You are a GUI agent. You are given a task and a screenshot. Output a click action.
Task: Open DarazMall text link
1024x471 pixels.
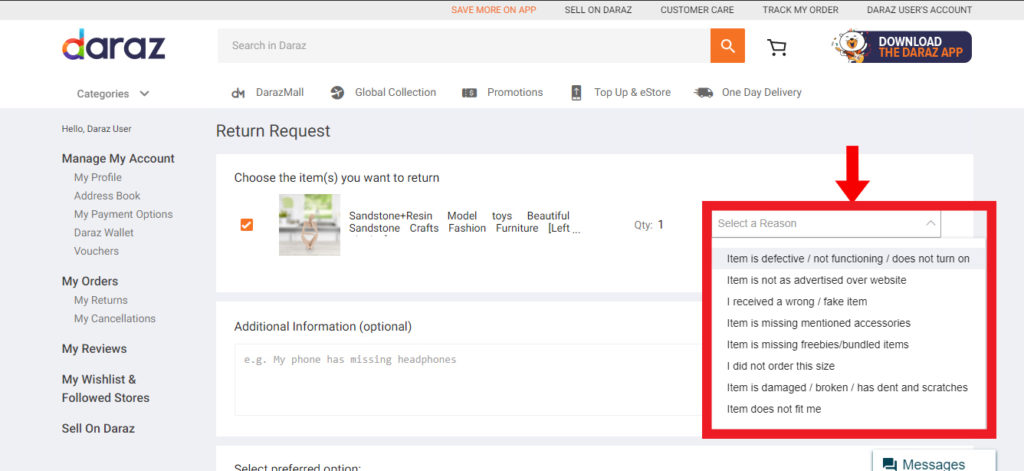tap(280, 93)
